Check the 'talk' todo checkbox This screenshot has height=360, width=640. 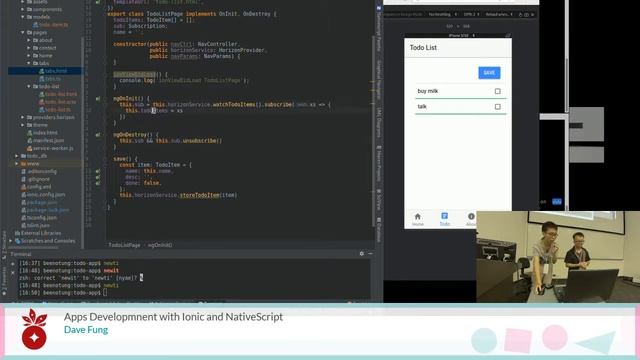(498, 107)
